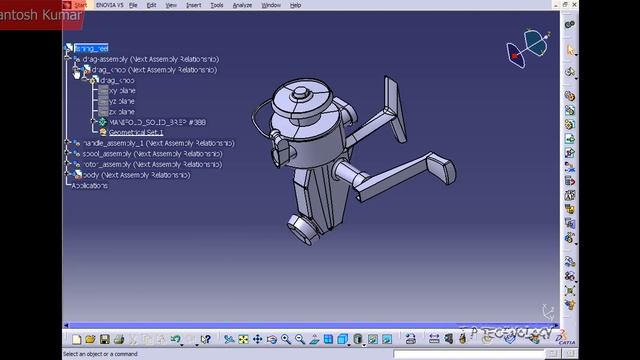
Task: Open the Tools menu
Action: coord(217,5)
